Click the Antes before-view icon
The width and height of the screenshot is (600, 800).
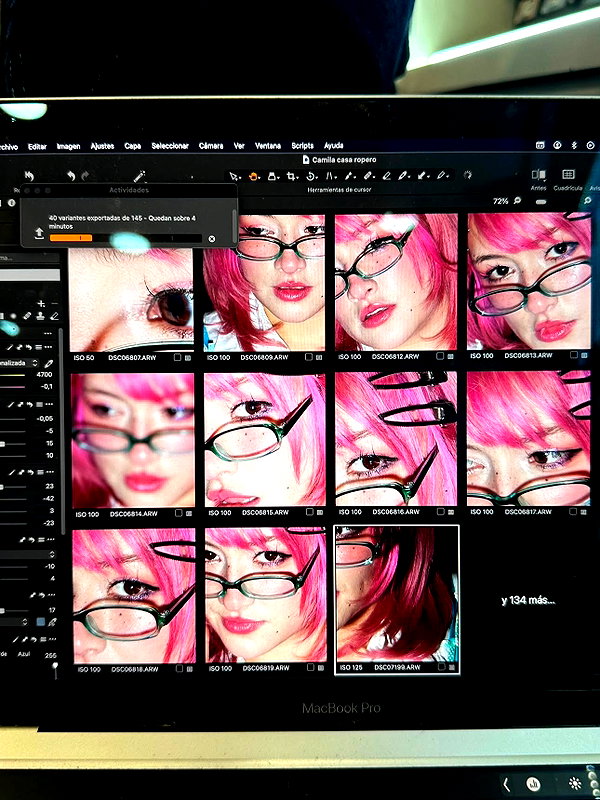click(x=538, y=175)
